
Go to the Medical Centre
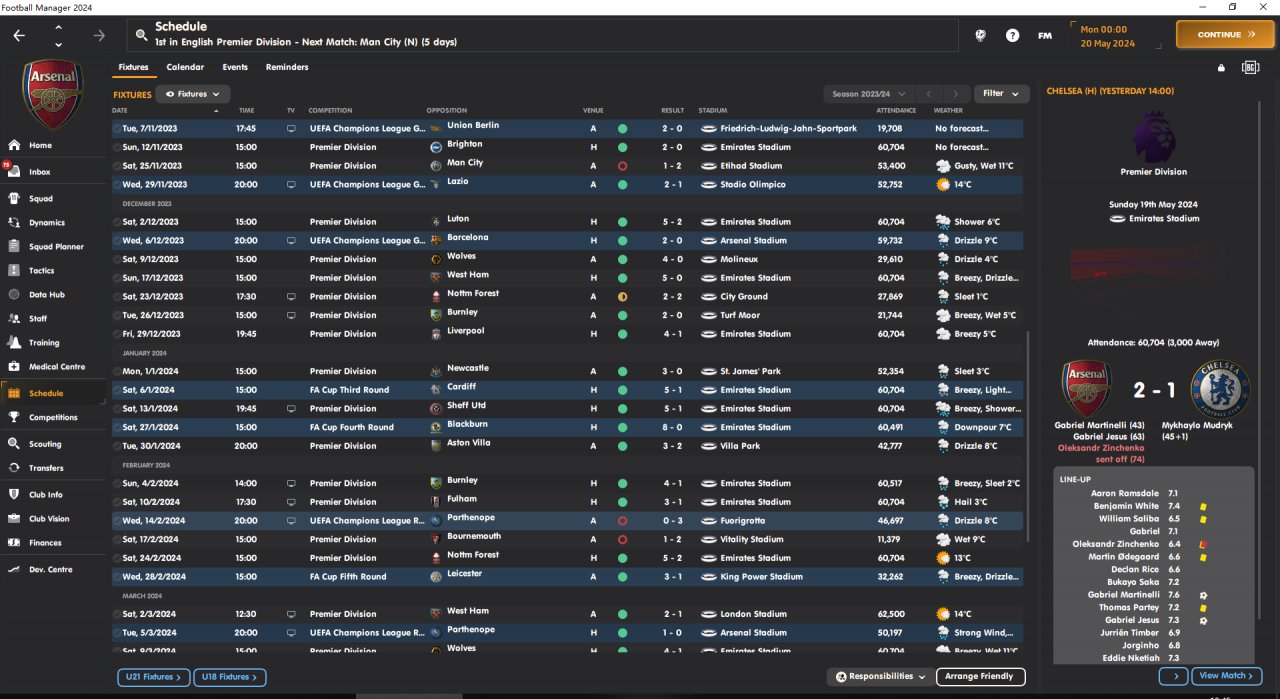point(56,367)
